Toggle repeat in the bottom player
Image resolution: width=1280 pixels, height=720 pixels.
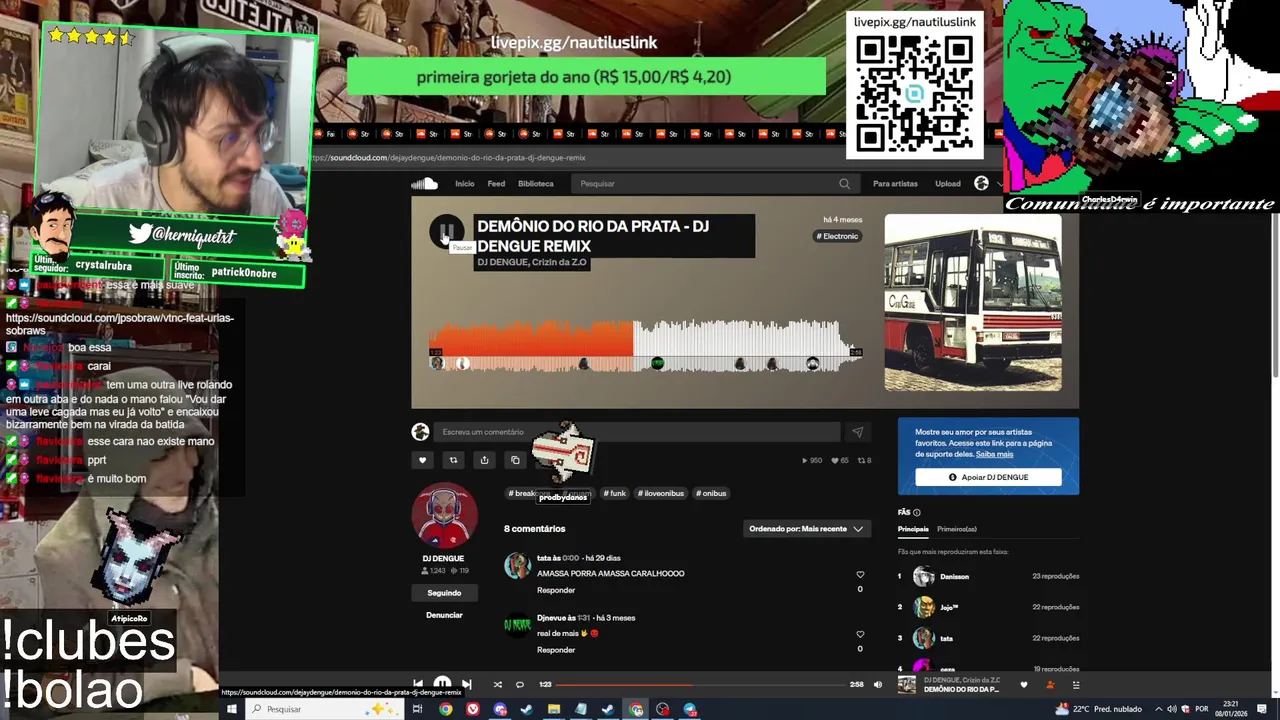pos(520,685)
